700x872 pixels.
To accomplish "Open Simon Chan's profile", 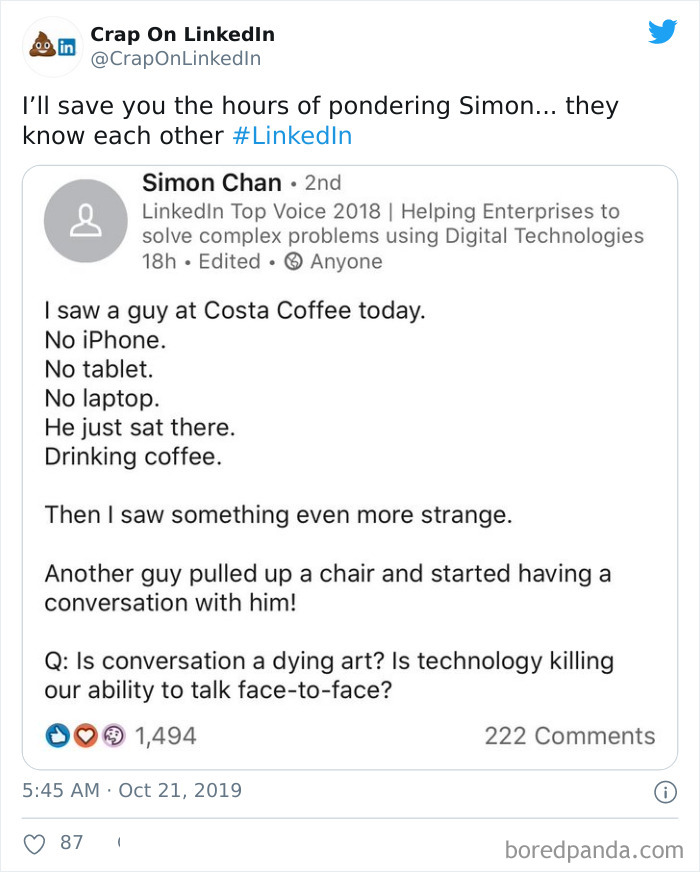I will tap(211, 183).
